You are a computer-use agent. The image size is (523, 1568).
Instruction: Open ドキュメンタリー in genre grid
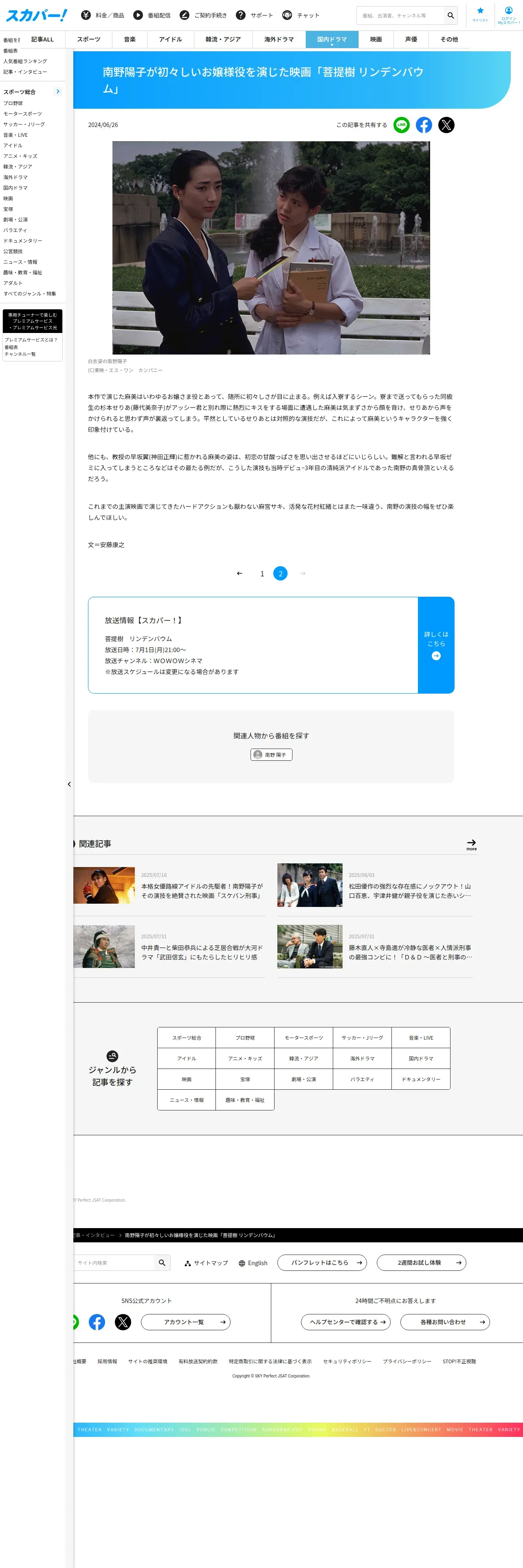tap(421, 1079)
